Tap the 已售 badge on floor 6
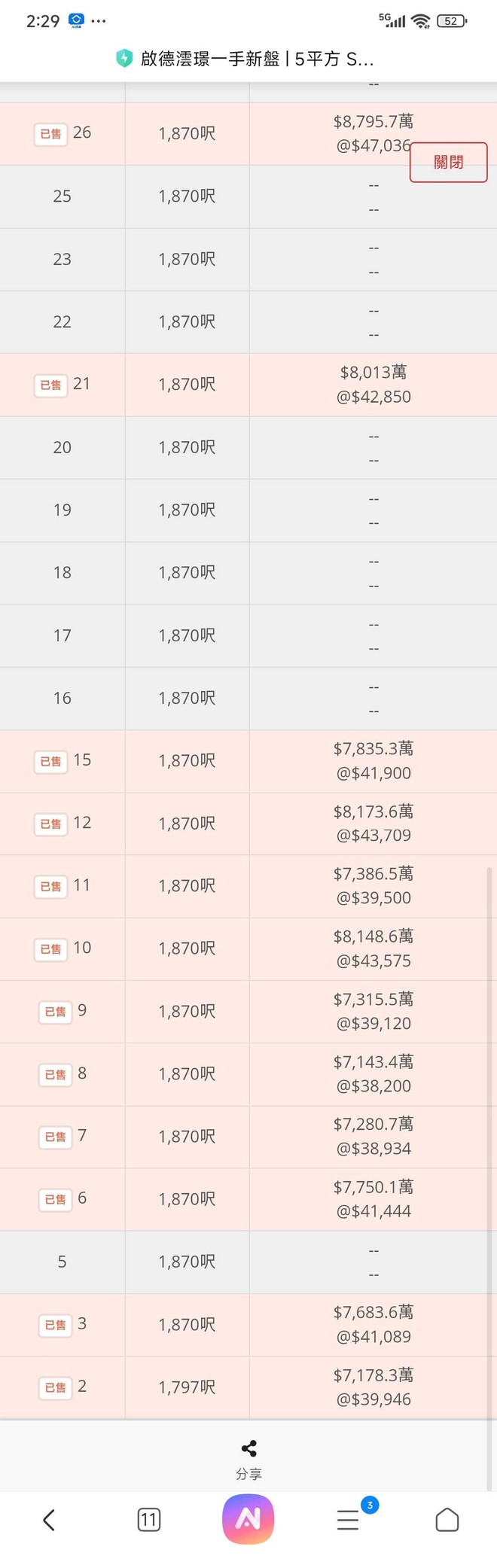This screenshot has height=1568, width=497. tap(56, 1199)
